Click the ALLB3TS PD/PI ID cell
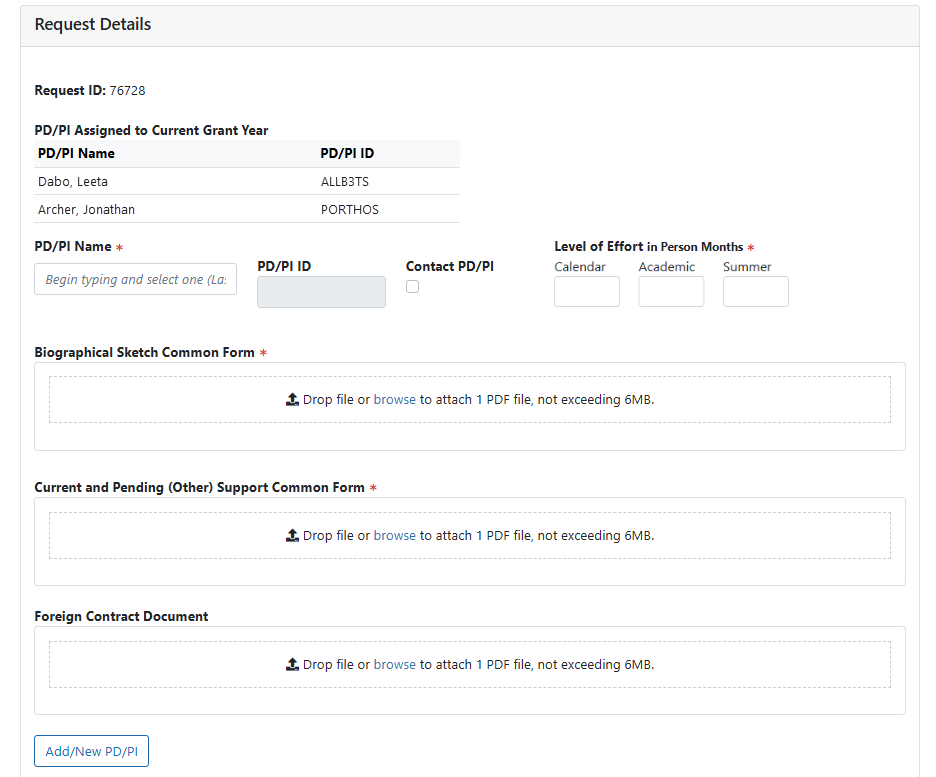The height and width of the screenshot is (777, 936). coord(345,182)
